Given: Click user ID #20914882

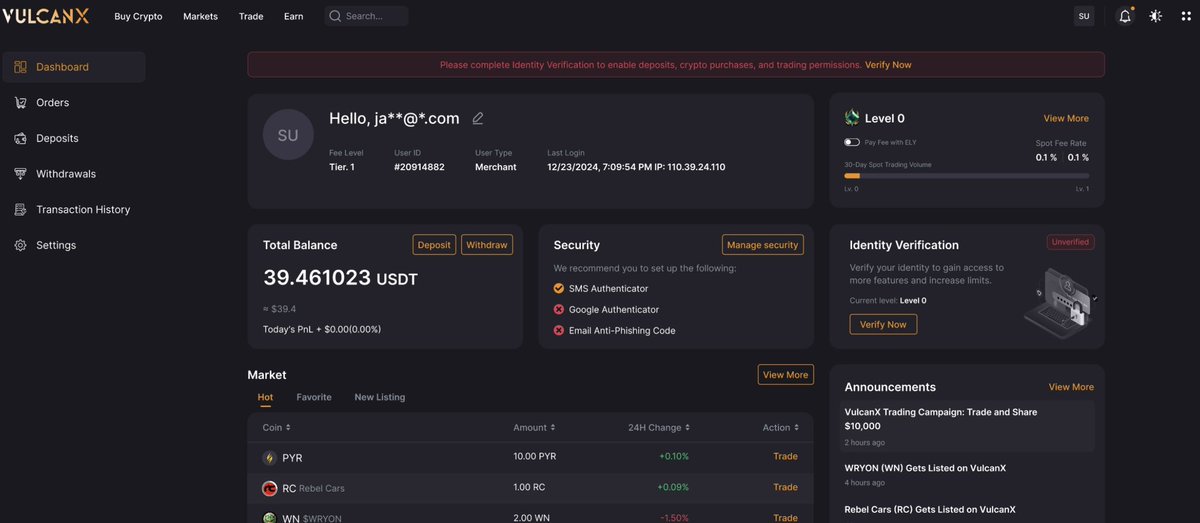Looking at the screenshot, I should (420, 167).
